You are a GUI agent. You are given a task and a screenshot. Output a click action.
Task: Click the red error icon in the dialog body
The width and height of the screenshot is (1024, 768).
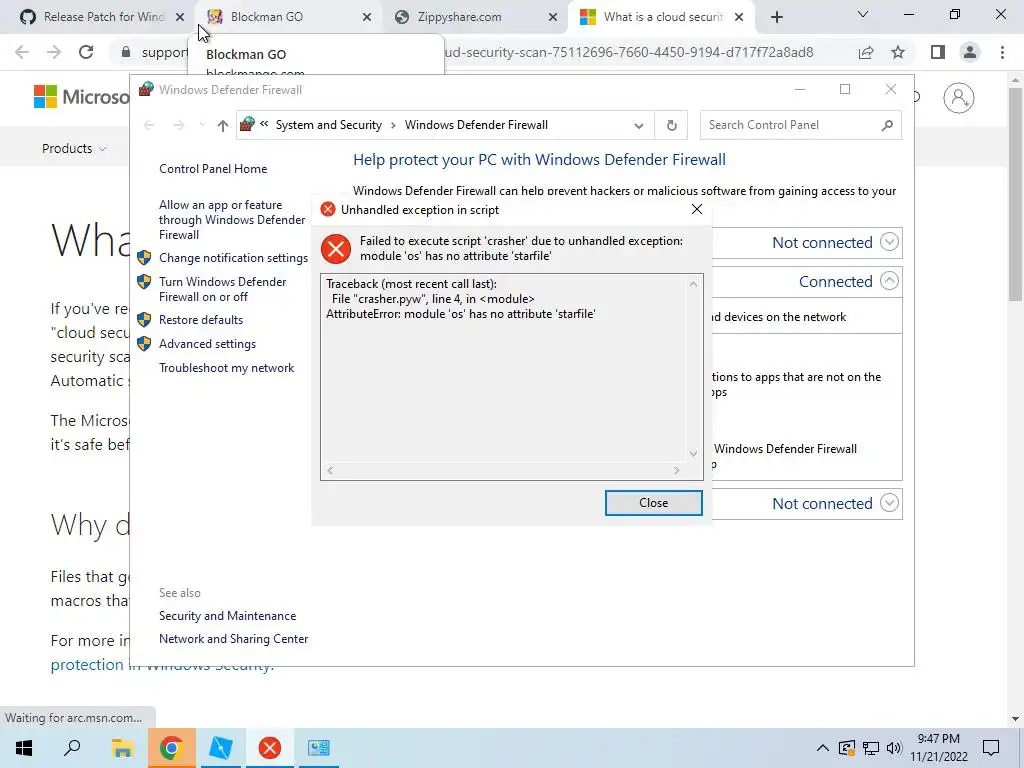click(x=336, y=249)
